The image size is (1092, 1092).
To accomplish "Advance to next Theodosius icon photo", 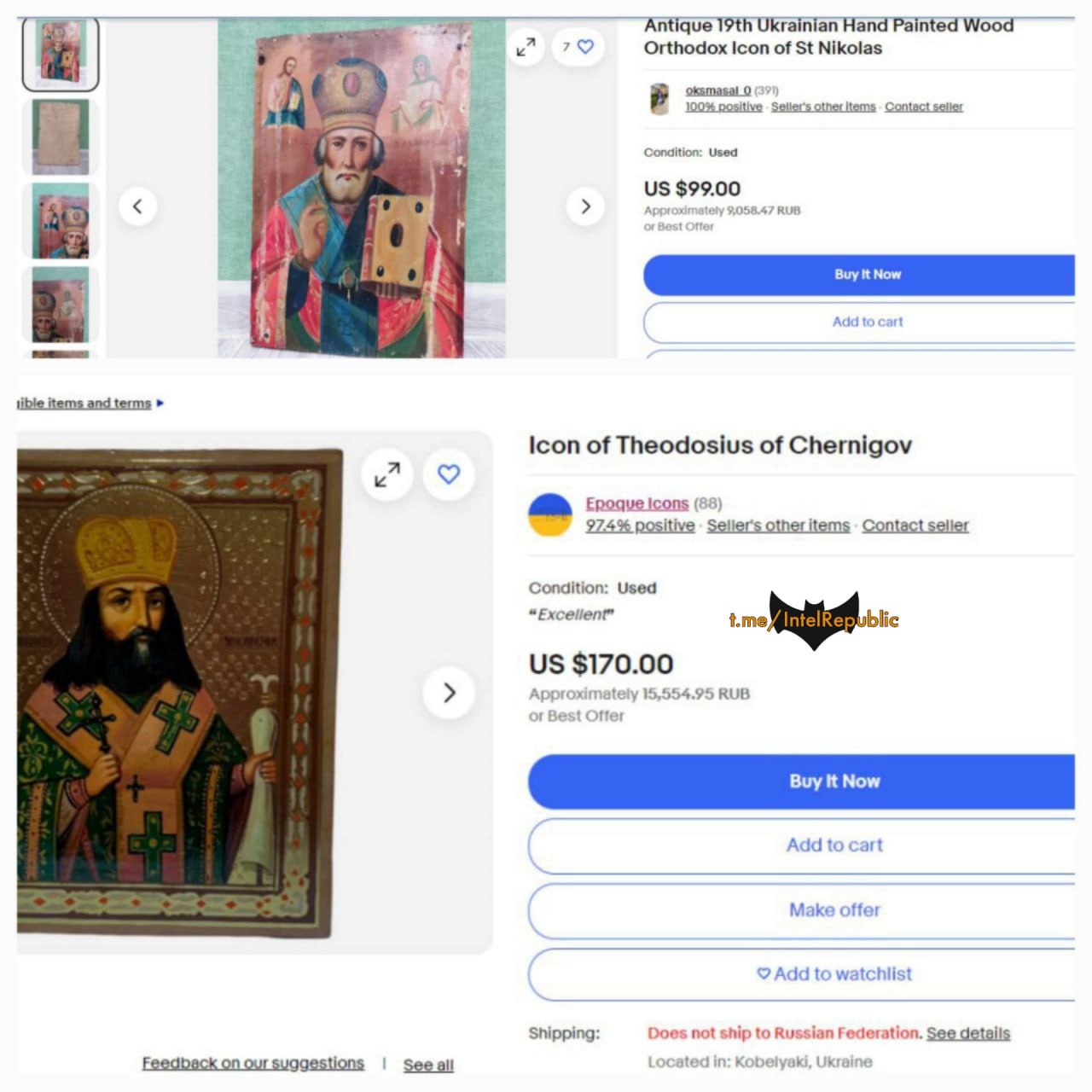I will (x=449, y=692).
